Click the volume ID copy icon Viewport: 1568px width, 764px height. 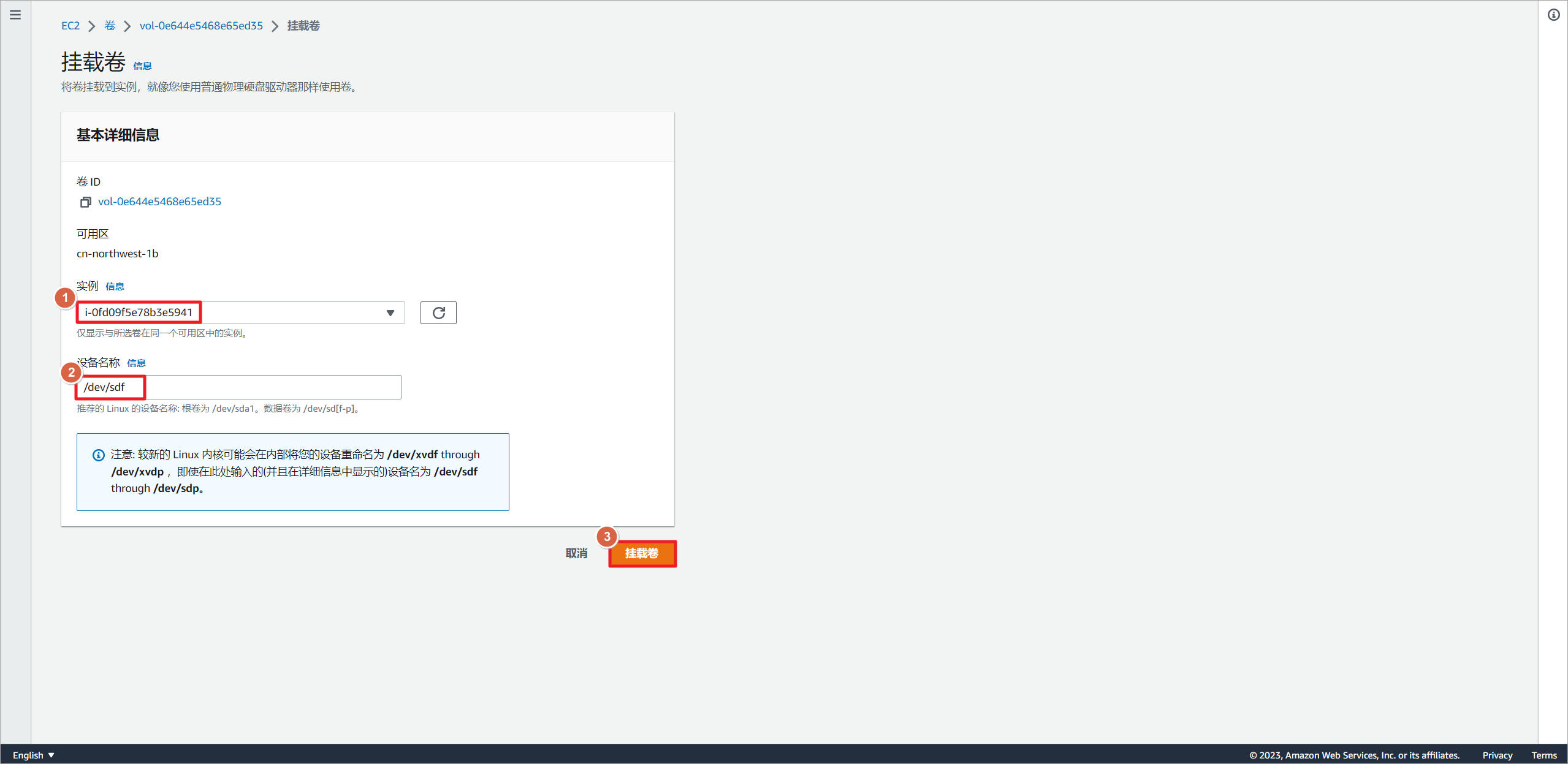coord(84,201)
